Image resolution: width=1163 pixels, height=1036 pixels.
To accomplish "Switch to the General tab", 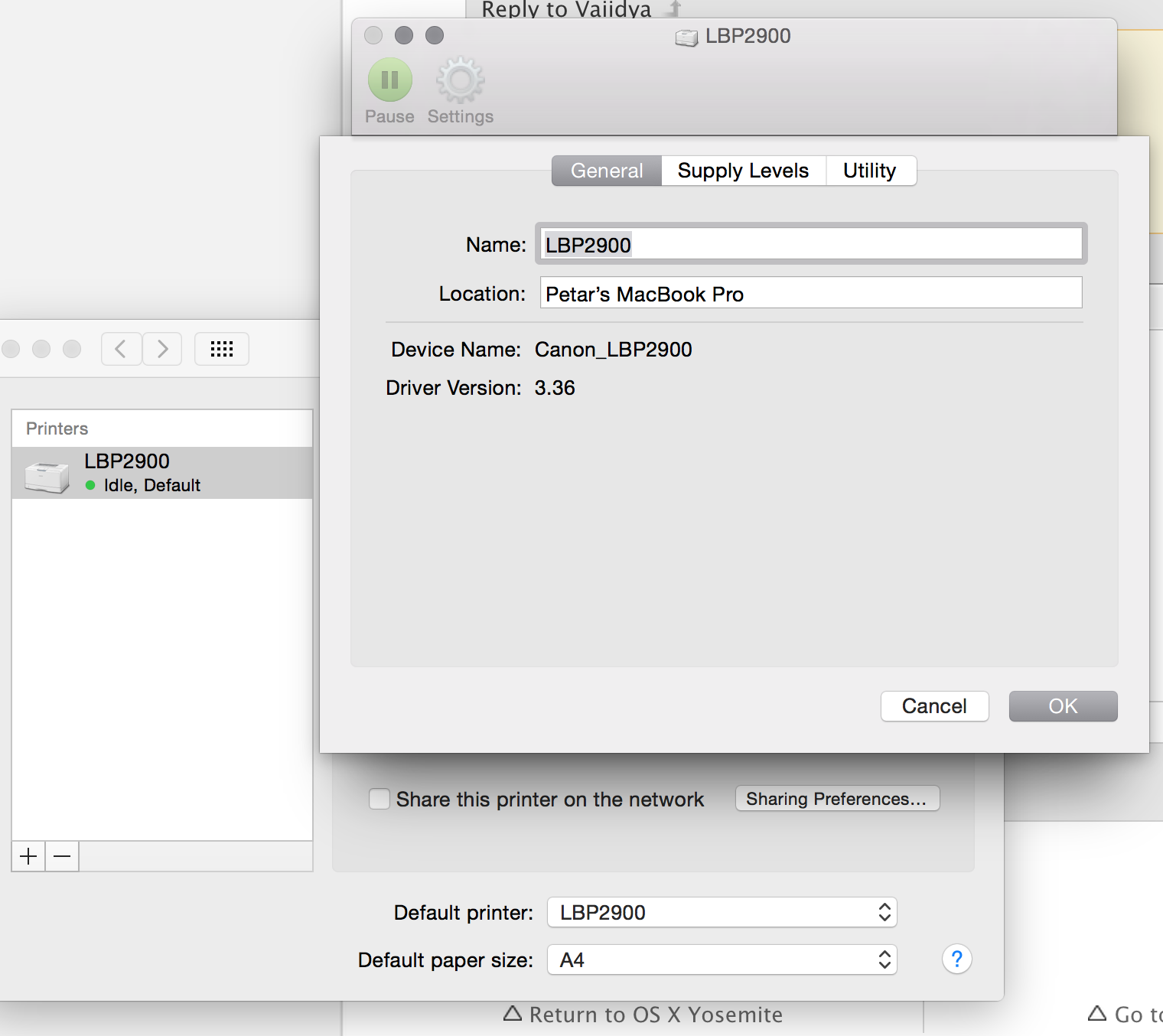I will coord(607,171).
